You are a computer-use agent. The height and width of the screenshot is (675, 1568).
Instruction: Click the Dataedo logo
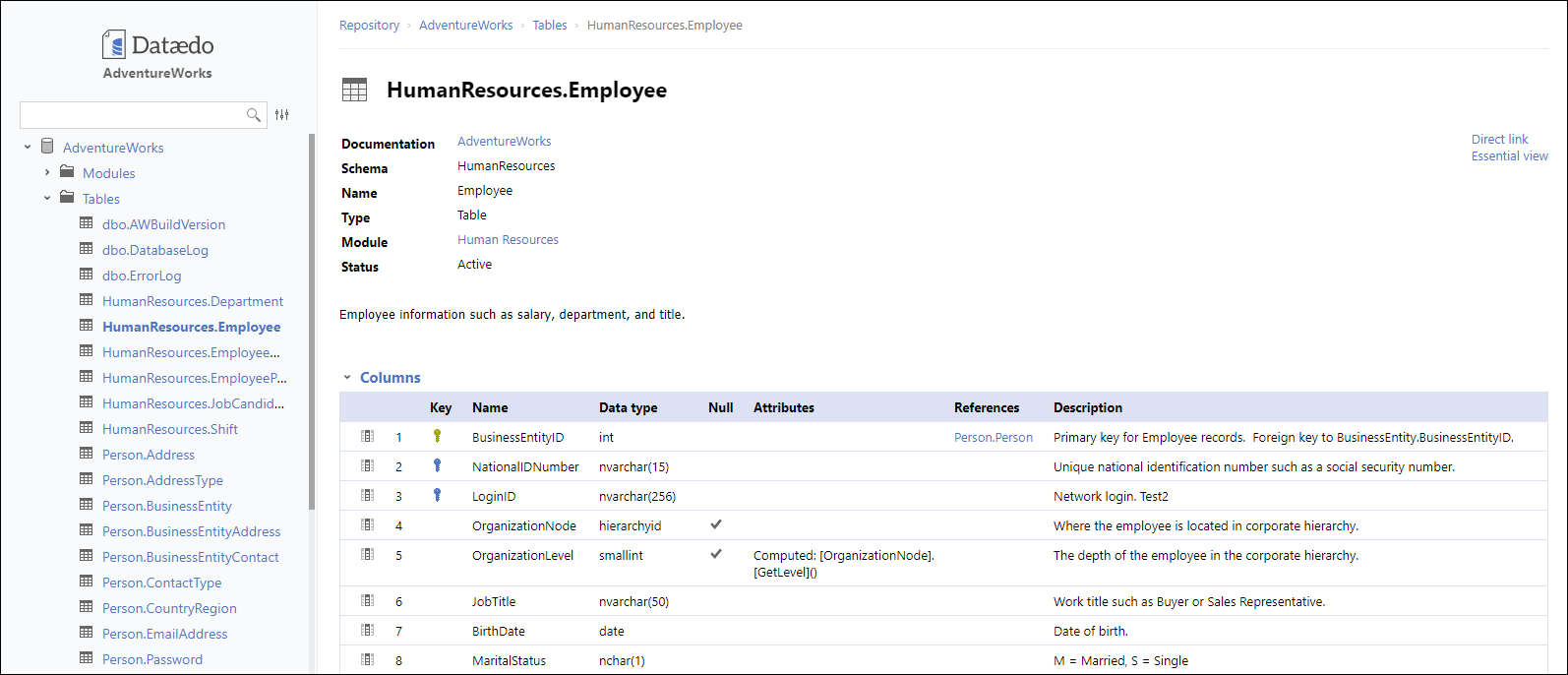tap(157, 45)
